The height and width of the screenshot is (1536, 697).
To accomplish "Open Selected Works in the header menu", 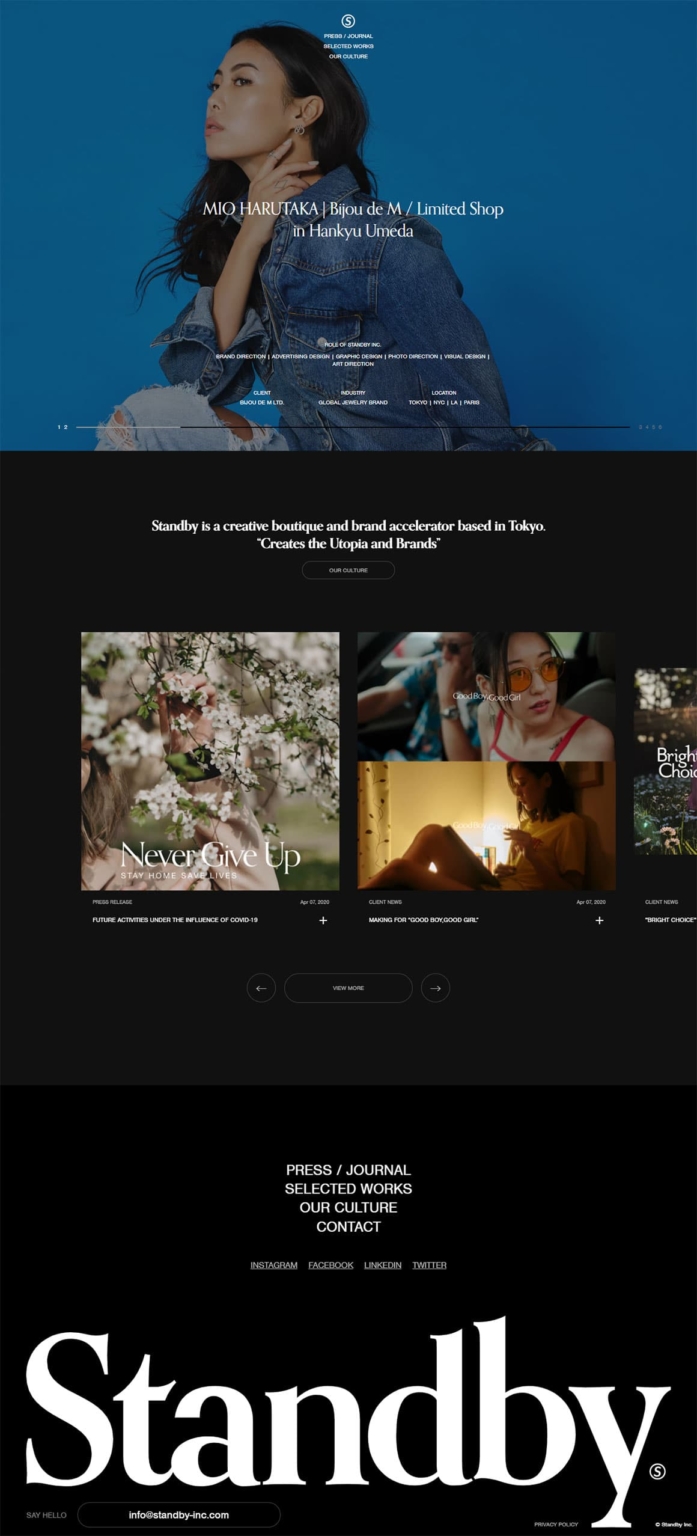I will coord(348,46).
